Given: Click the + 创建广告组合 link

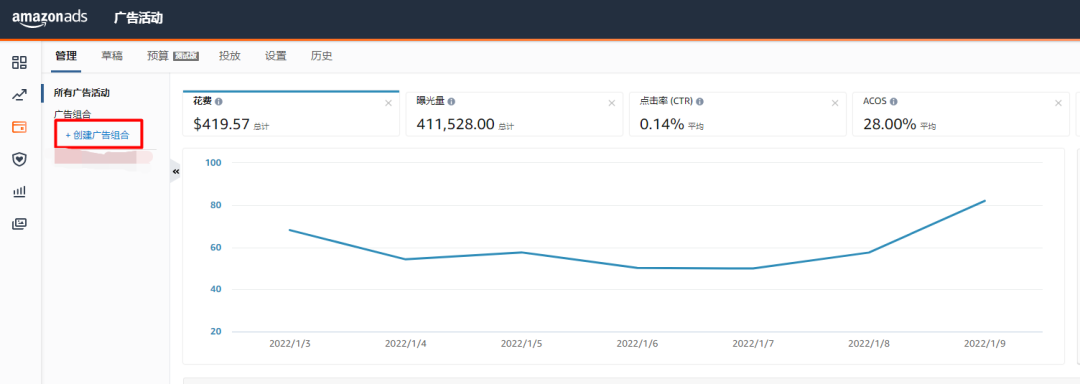Looking at the screenshot, I should (x=97, y=136).
